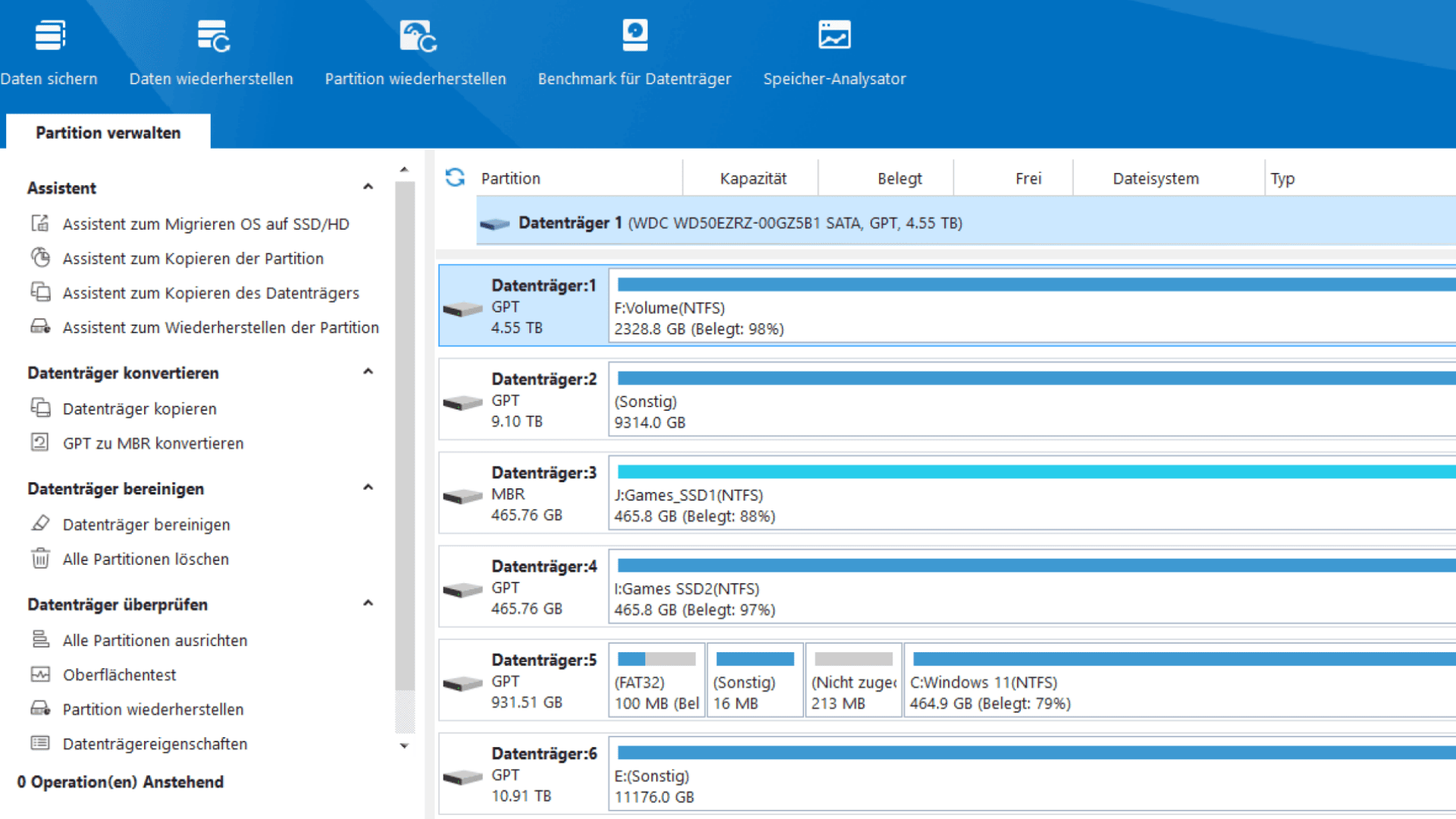Open the Daten wiederherstellen tool
1456x819 pixels.
(212, 36)
